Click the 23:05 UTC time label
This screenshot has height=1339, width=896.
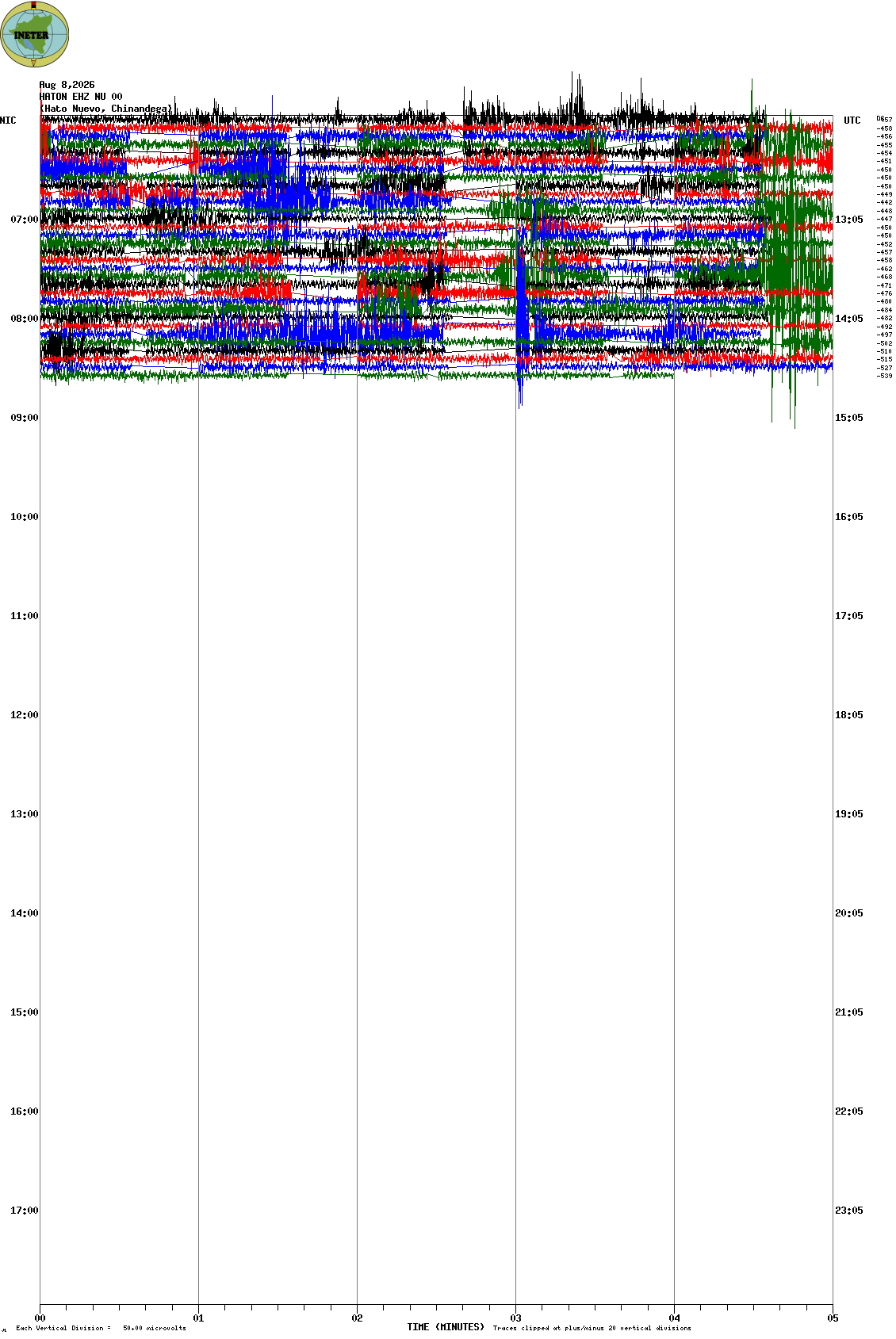point(849,1211)
